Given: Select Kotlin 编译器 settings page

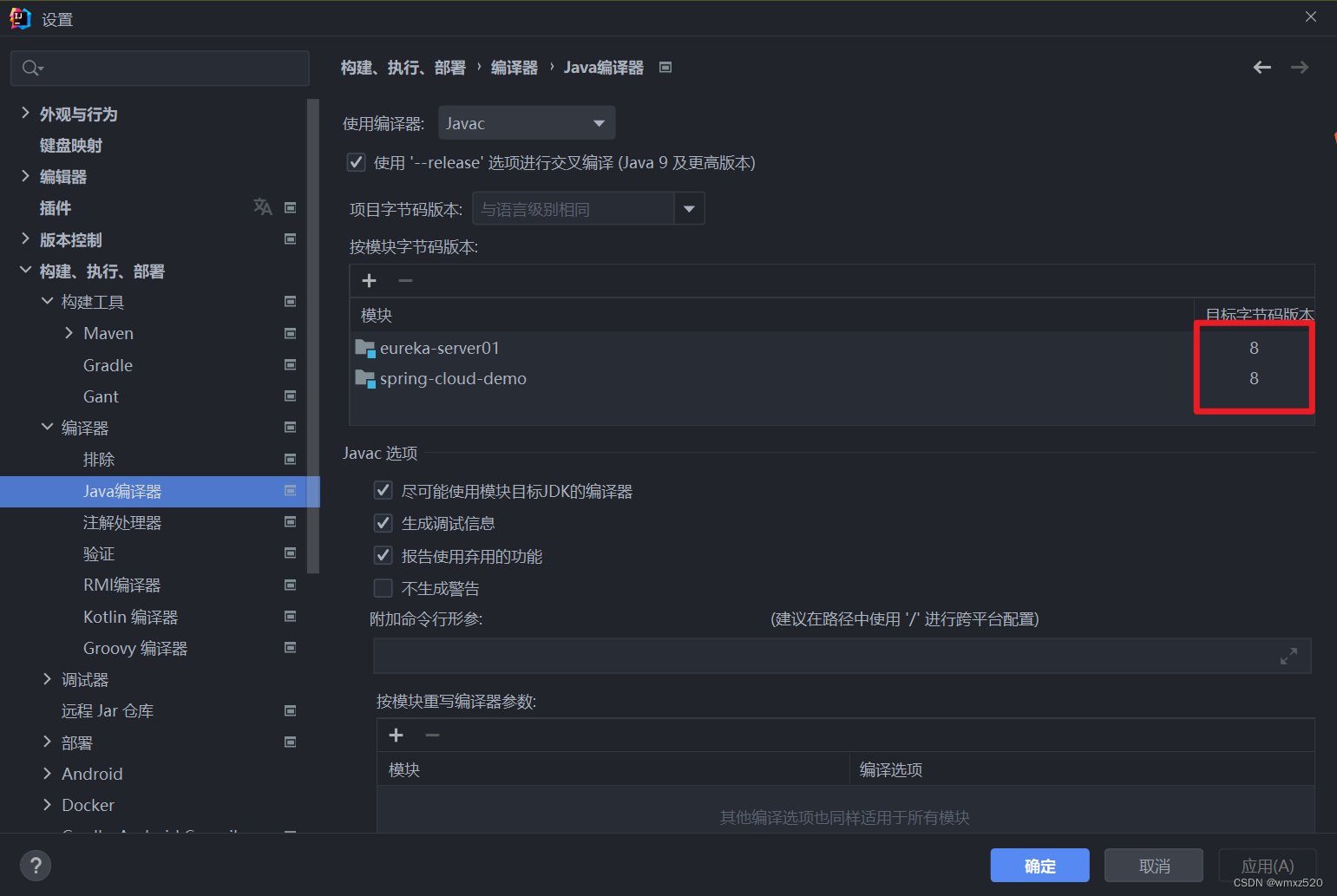Looking at the screenshot, I should pos(130,617).
